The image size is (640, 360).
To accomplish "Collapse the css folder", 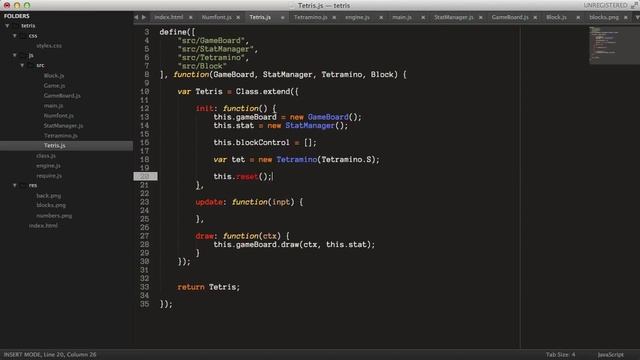I will pyautogui.click(x=15, y=36).
